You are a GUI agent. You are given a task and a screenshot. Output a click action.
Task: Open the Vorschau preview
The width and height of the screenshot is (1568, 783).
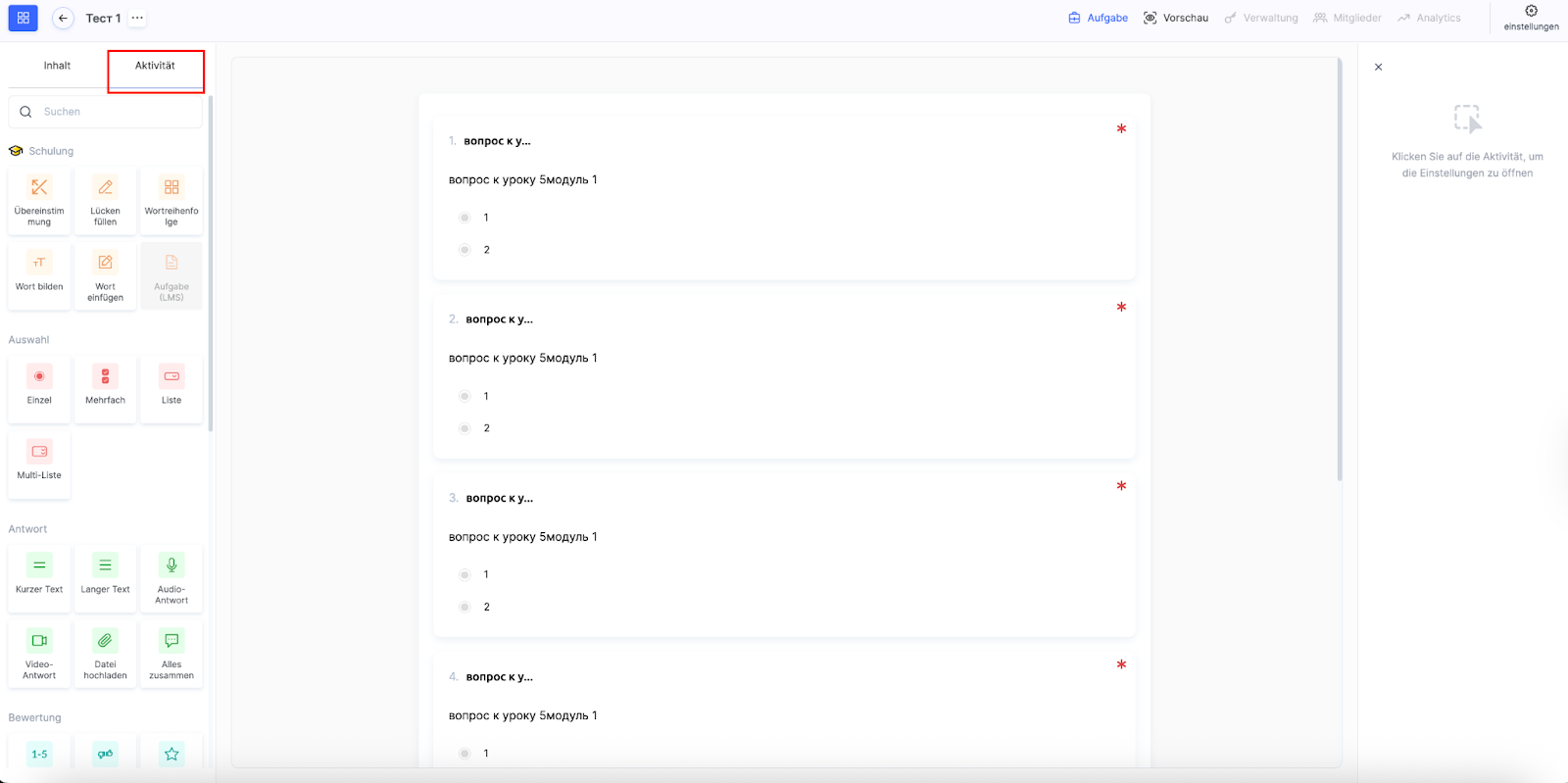(1176, 18)
